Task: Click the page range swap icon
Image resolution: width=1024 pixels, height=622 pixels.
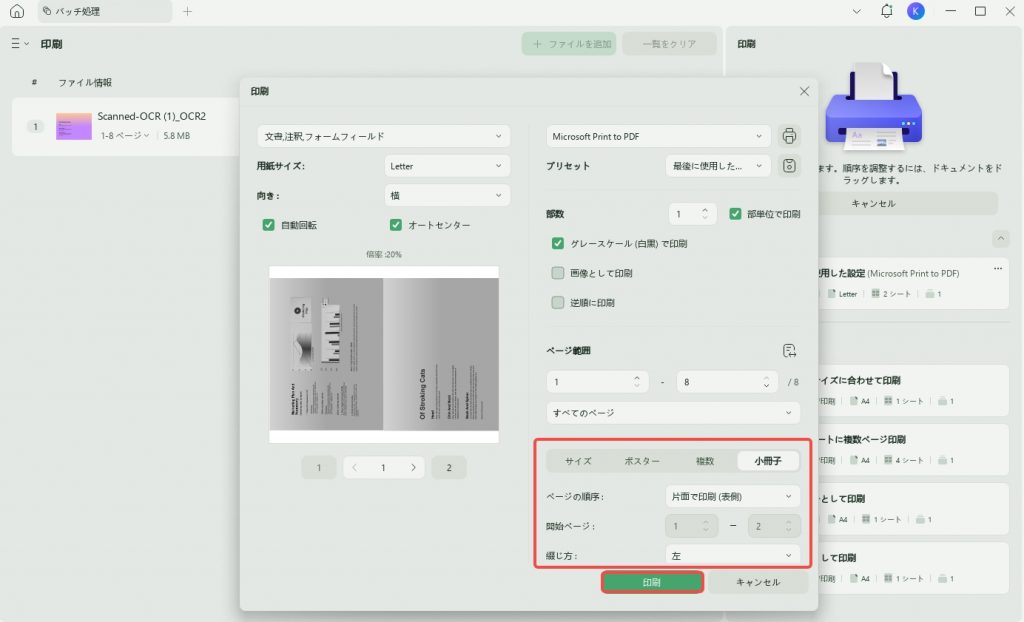Action: point(789,351)
